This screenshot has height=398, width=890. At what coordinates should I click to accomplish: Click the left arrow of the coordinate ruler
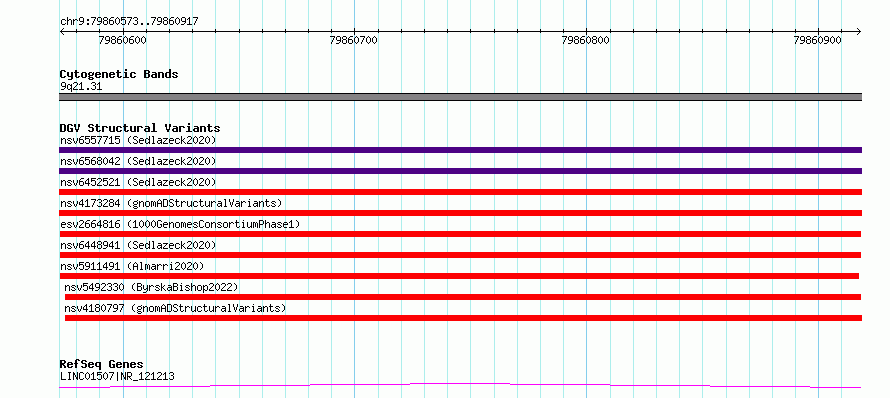tap(62, 31)
